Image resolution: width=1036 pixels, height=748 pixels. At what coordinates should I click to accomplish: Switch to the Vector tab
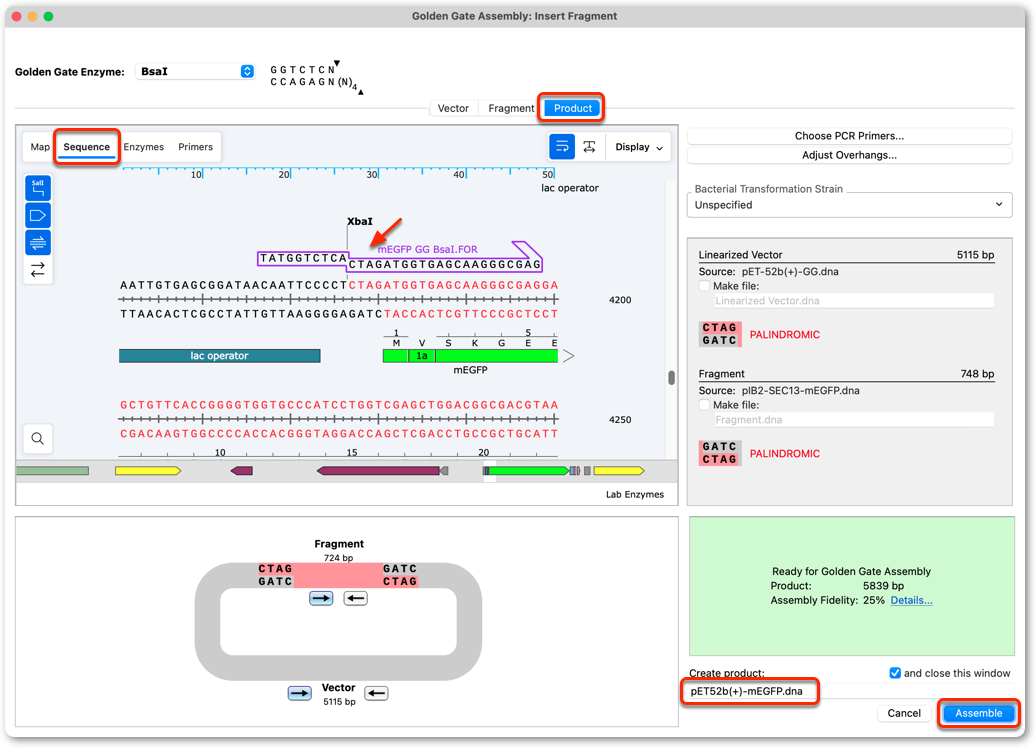tap(453, 108)
